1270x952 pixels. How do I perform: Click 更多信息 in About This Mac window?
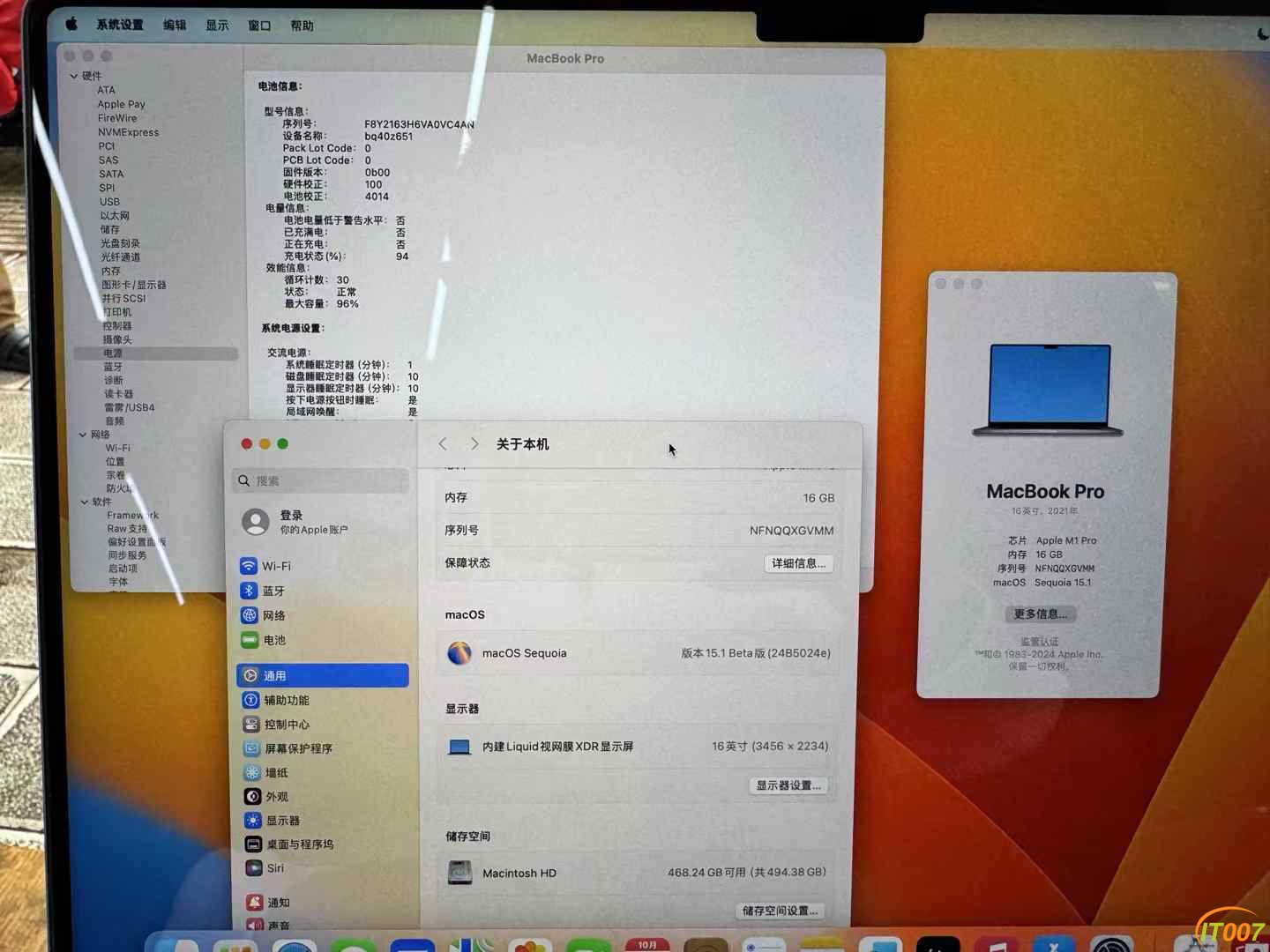[x=1040, y=614]
